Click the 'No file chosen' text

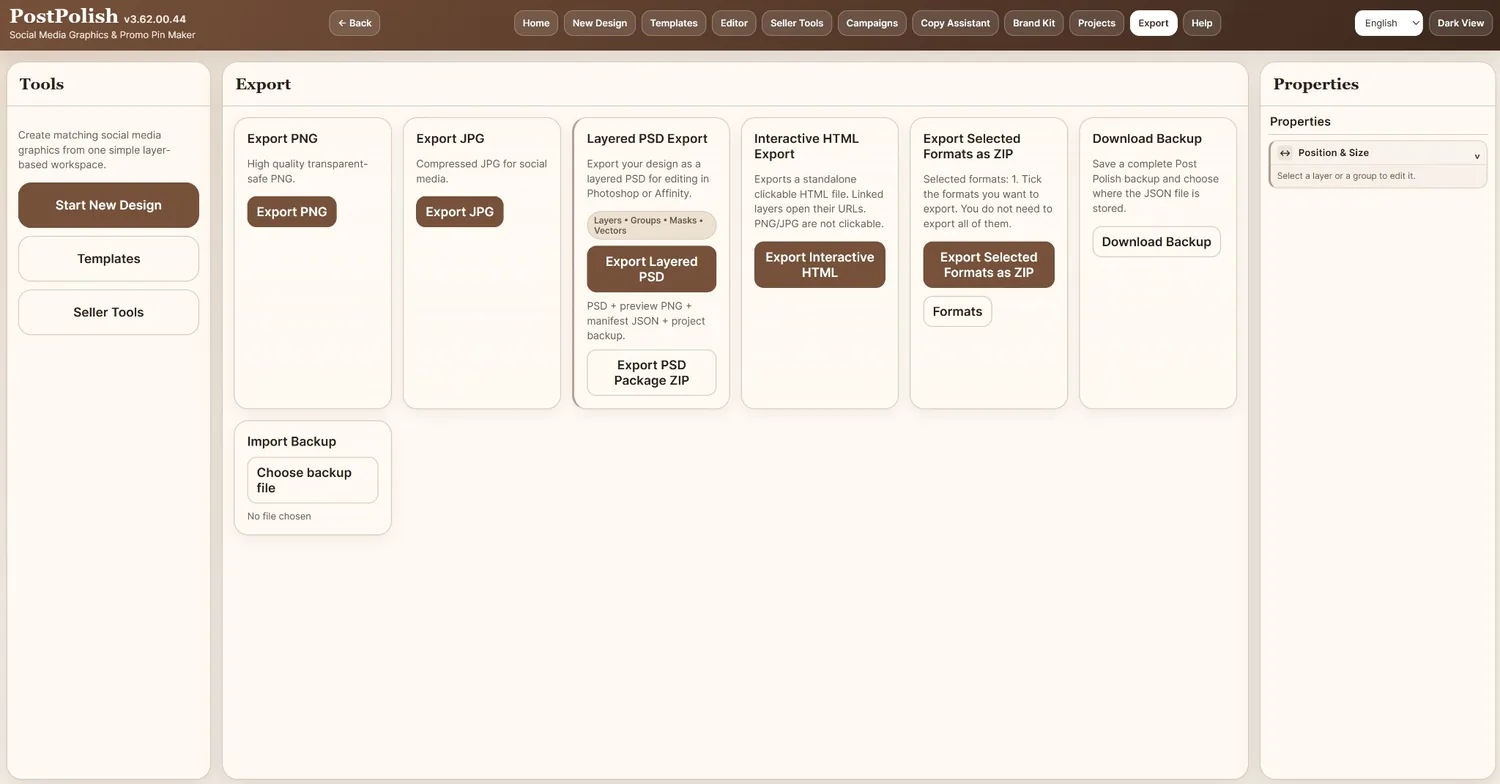279,516
